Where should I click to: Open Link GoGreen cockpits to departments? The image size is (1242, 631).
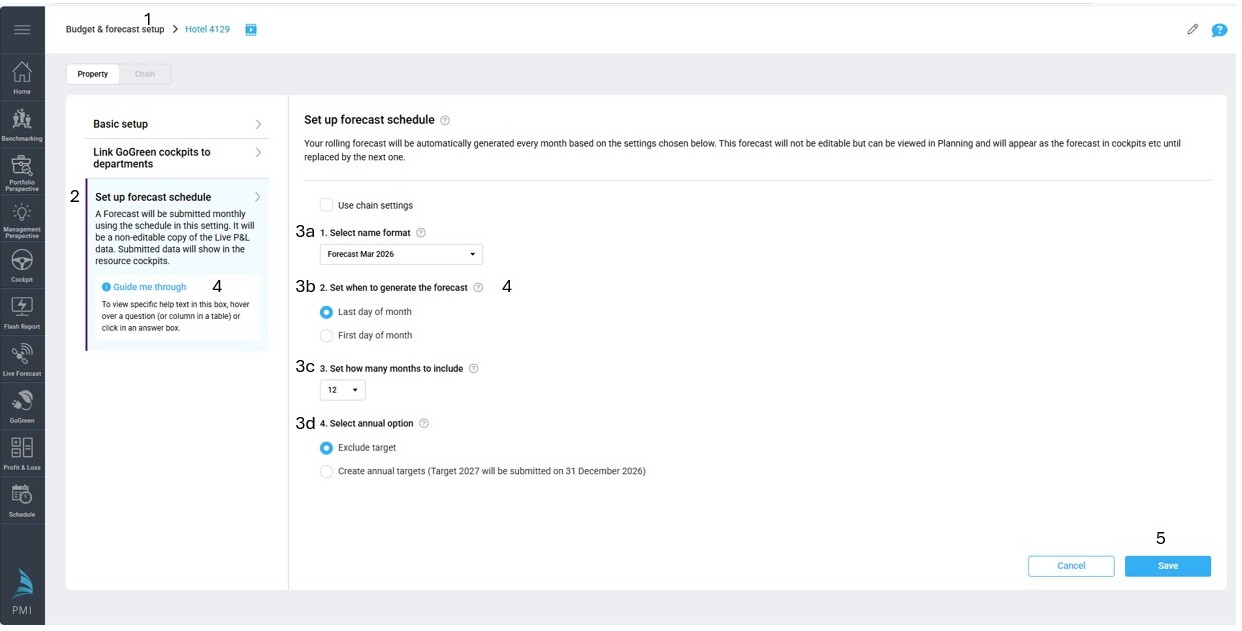click(x=176, y=158)
